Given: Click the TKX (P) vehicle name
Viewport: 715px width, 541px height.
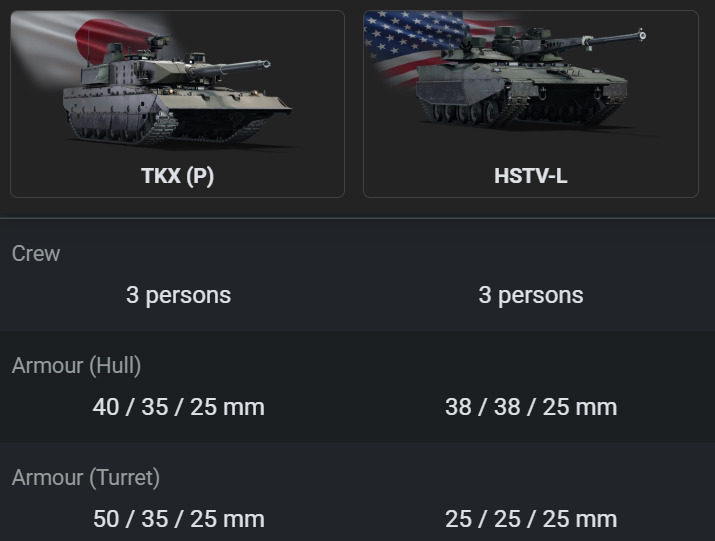Looking at the screenshot, I should click(177, 176).
